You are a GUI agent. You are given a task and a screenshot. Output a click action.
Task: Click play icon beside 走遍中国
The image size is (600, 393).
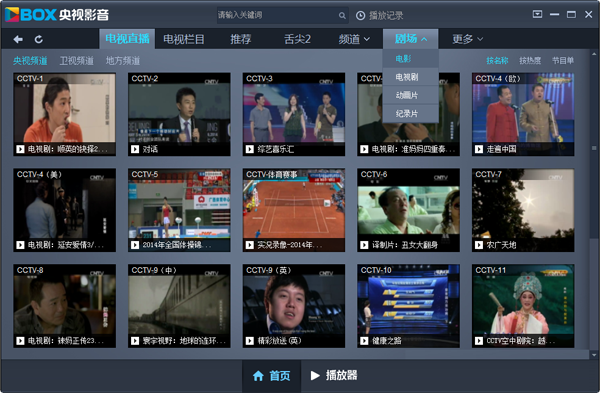click(479, 149)
